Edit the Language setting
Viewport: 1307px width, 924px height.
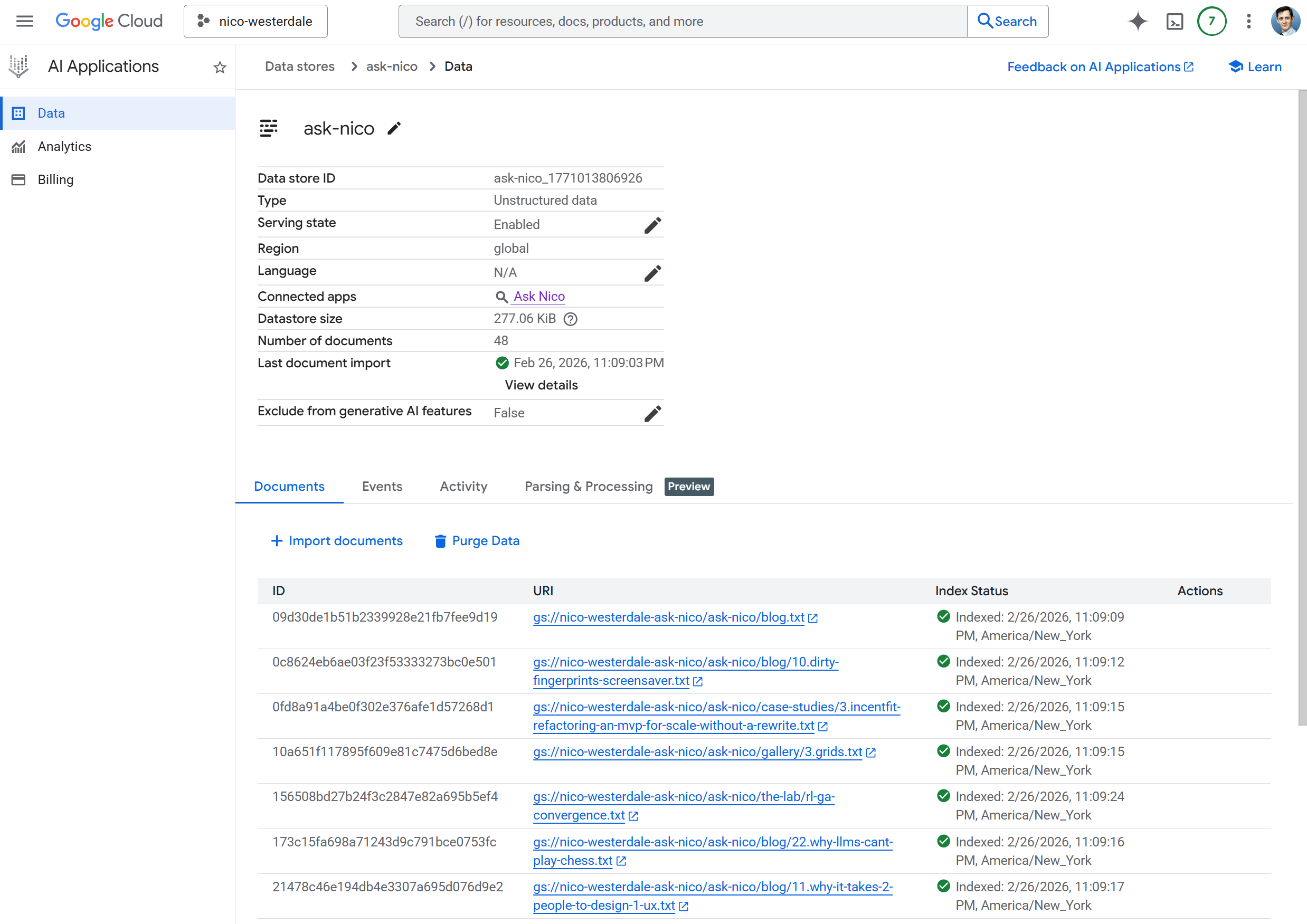pyautogui.click(x=652, y=272)
